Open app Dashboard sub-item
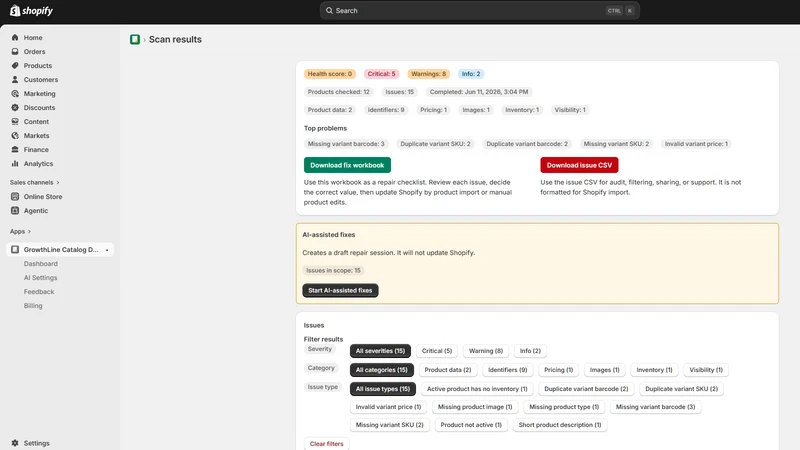Image resolution: width=800 pixels, height=450 pixels. [41, 264]
